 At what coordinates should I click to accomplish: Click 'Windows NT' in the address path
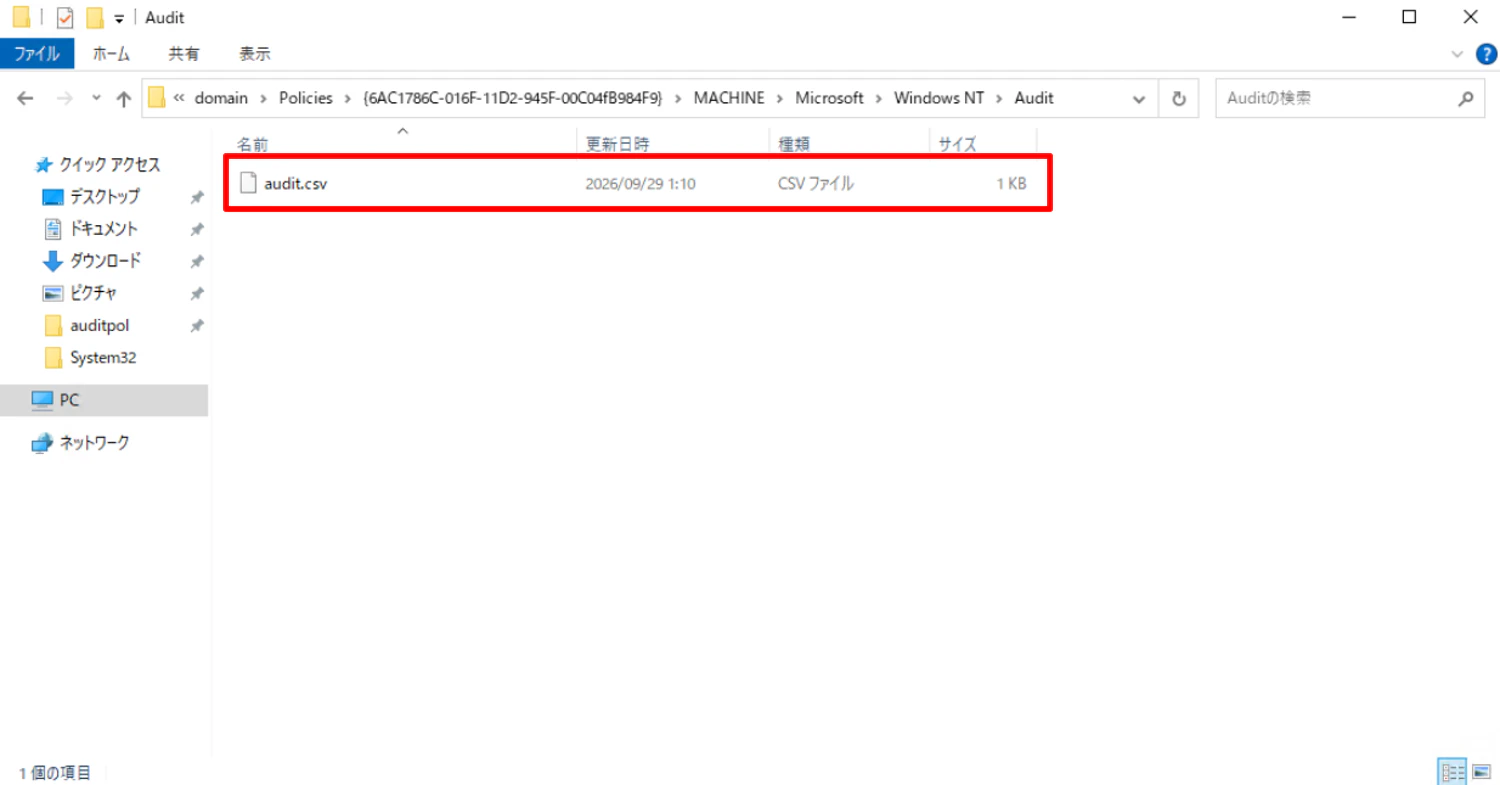tap(939, 98)
